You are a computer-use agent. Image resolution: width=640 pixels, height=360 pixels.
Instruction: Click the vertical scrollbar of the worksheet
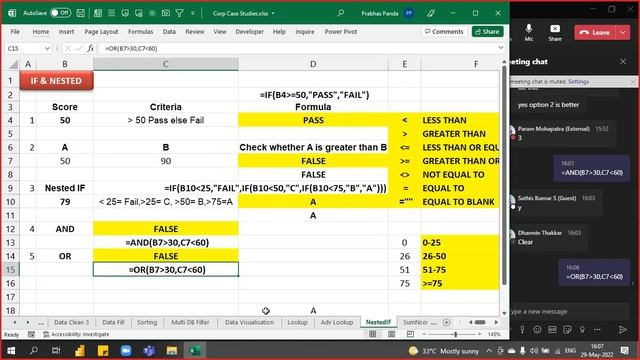click(504, 176)
